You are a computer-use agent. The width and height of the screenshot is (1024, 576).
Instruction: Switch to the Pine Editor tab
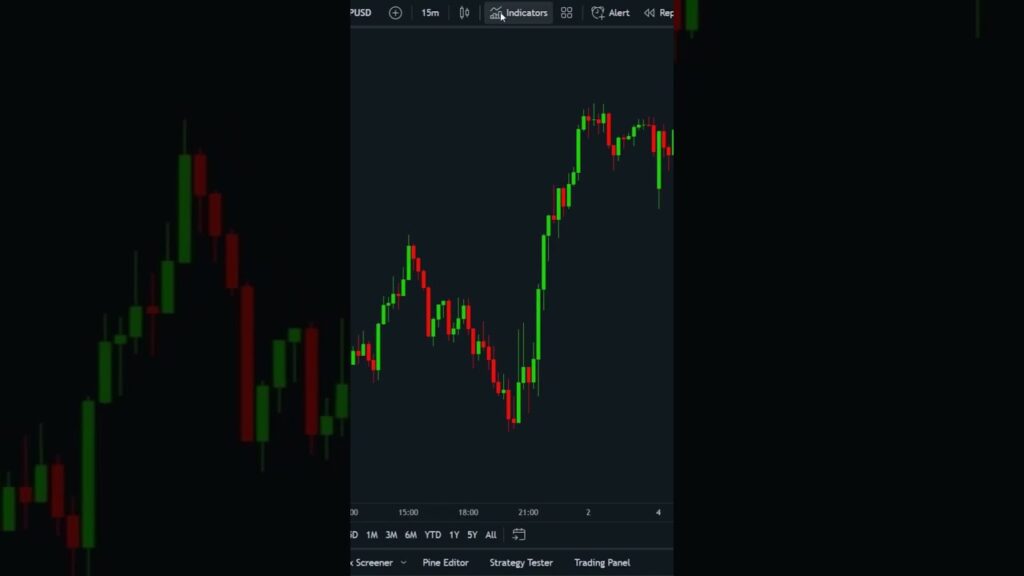[445, 563]
